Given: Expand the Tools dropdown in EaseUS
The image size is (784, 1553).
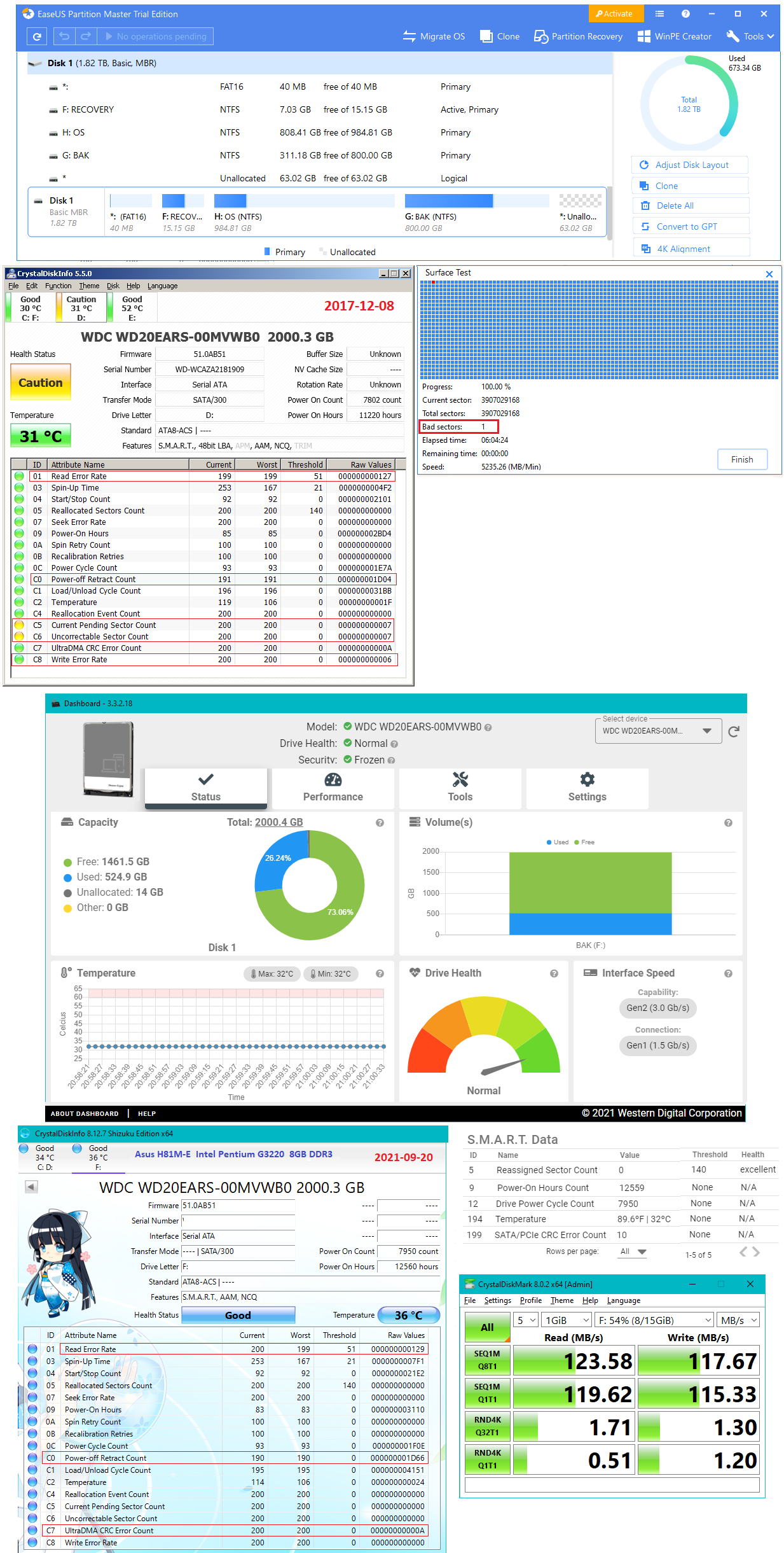Looking at the screenshot, I should 750,36.
